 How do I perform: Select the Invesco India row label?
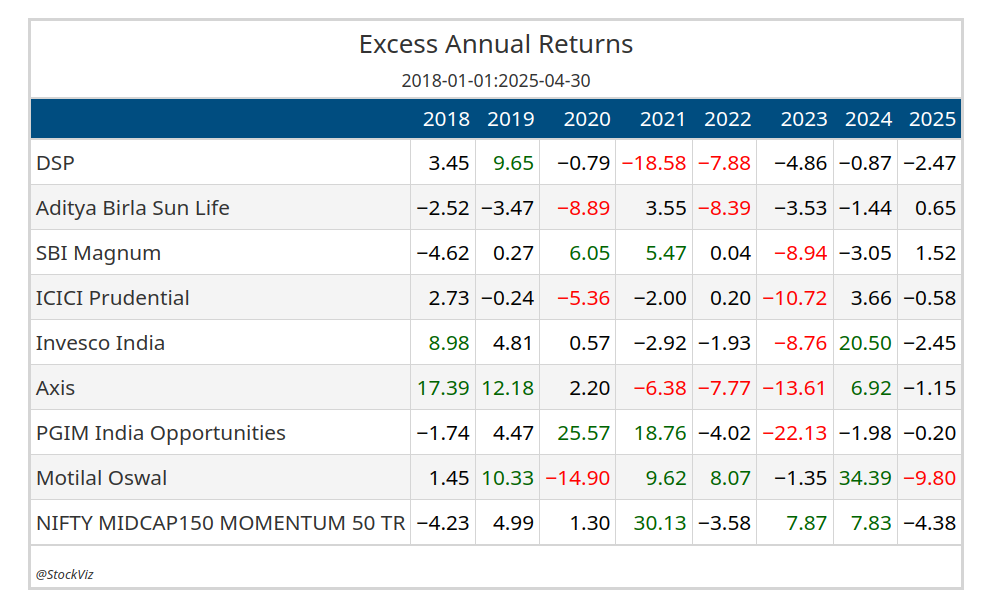coord(100,343)
